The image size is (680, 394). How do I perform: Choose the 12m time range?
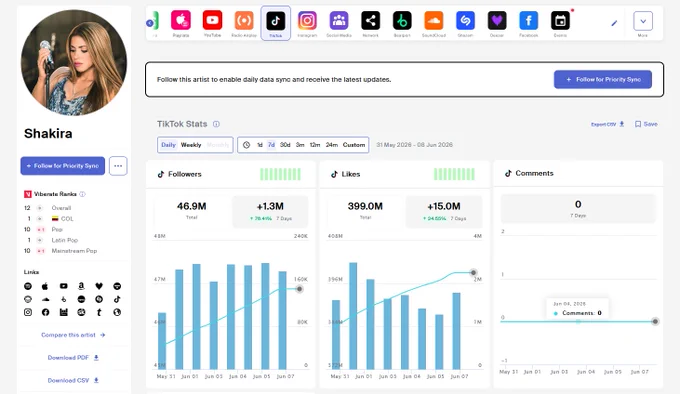315,145
